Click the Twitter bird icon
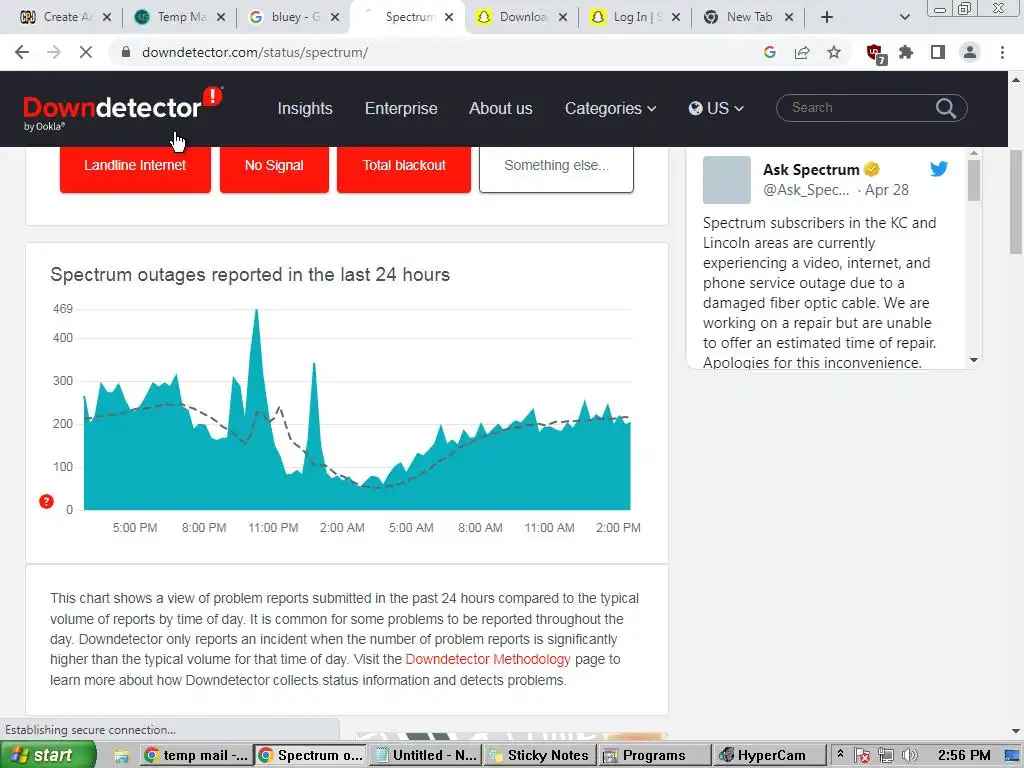This screenshot has height=768, width=1024. point(939,168)
